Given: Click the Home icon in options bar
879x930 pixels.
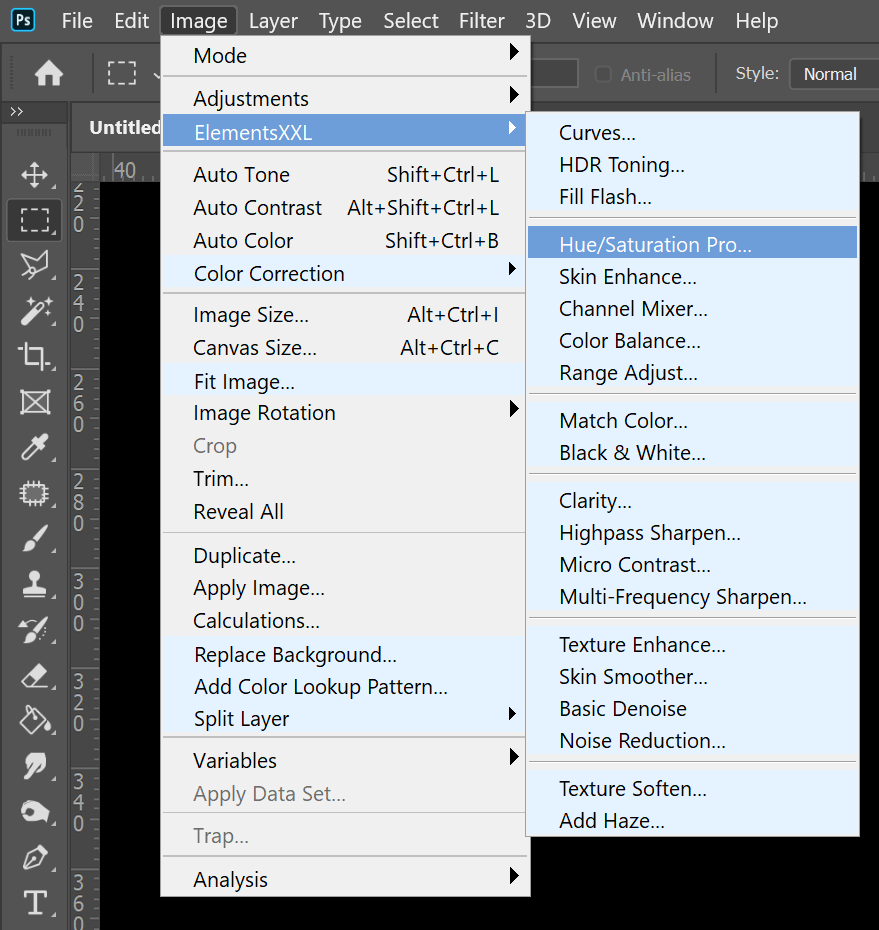Looking at the screenshot, I should click(x=48, y=74).
